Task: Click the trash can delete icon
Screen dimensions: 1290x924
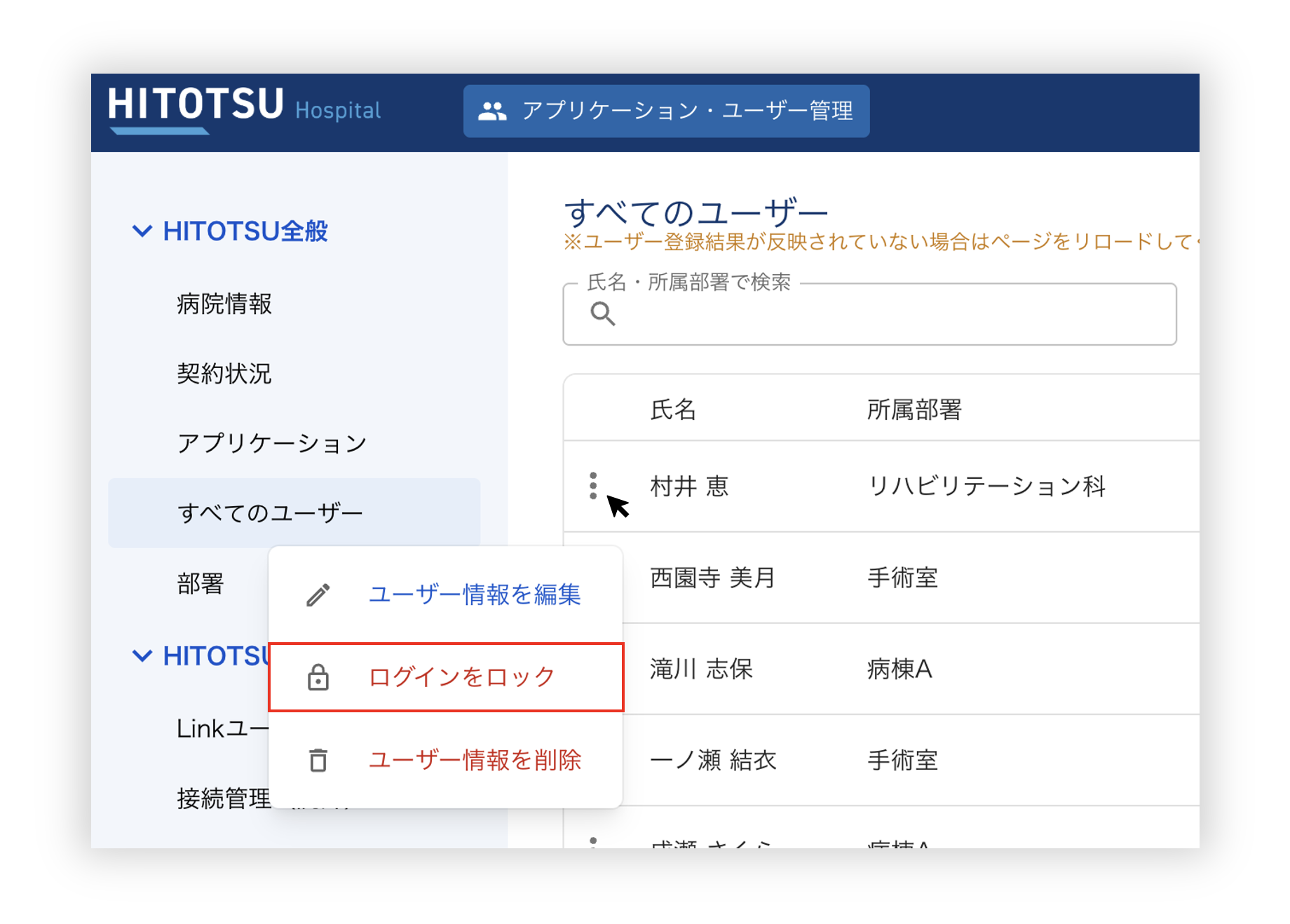Action: click(318, 760)
